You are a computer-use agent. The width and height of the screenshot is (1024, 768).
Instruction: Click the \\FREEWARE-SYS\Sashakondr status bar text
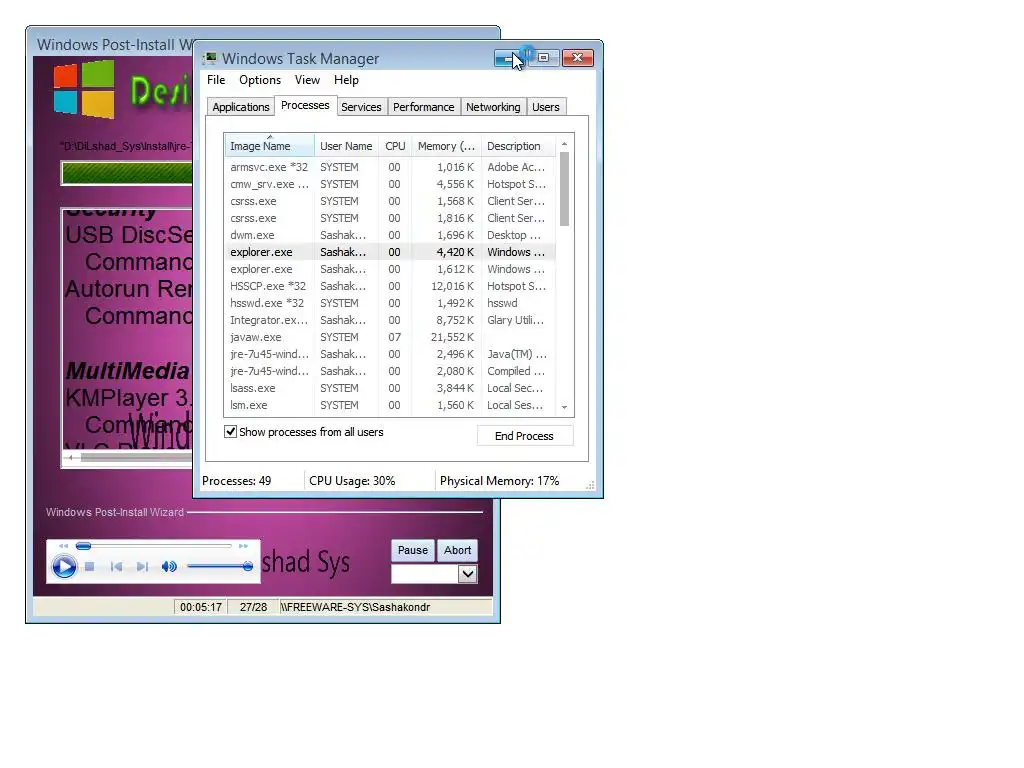point(356,607)
